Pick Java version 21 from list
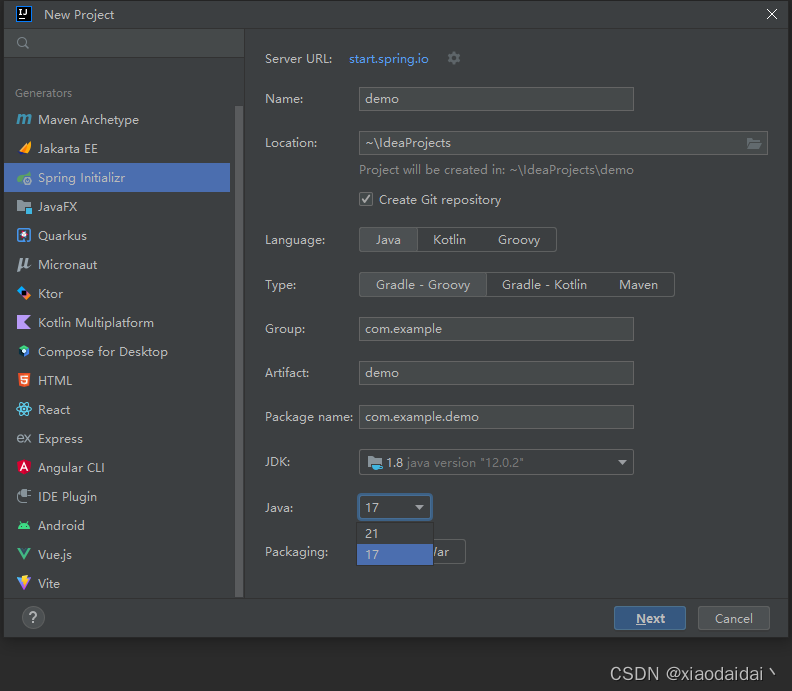This screenshot has width=792, height=691. point(395,533)
